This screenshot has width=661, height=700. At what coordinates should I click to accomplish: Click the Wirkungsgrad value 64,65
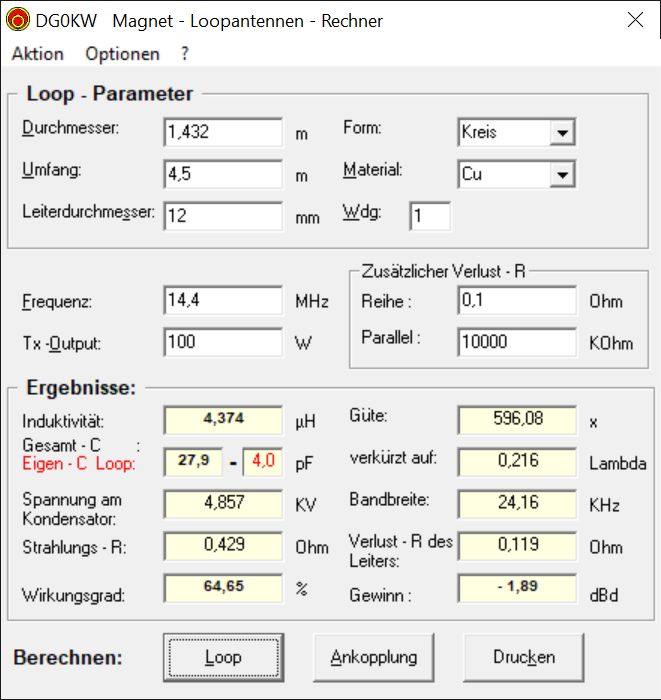(223, 588)
